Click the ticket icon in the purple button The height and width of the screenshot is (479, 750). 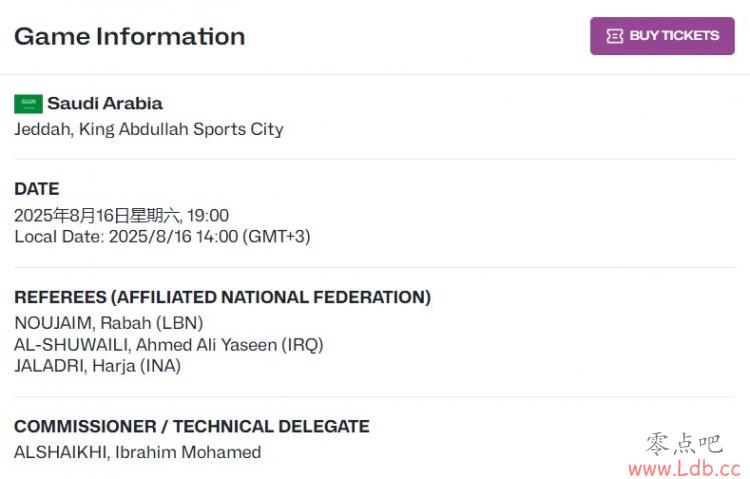coord(615,36)
